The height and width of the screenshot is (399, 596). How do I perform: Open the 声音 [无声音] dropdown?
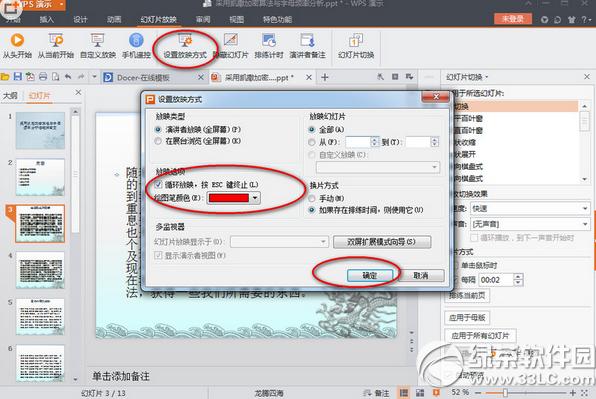coord(530,224)
